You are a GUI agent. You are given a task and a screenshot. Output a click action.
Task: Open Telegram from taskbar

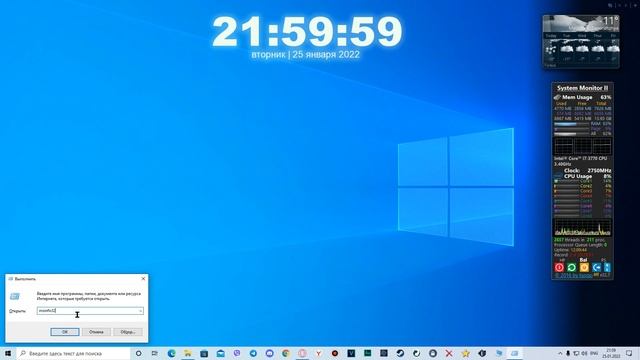[253, 353]
